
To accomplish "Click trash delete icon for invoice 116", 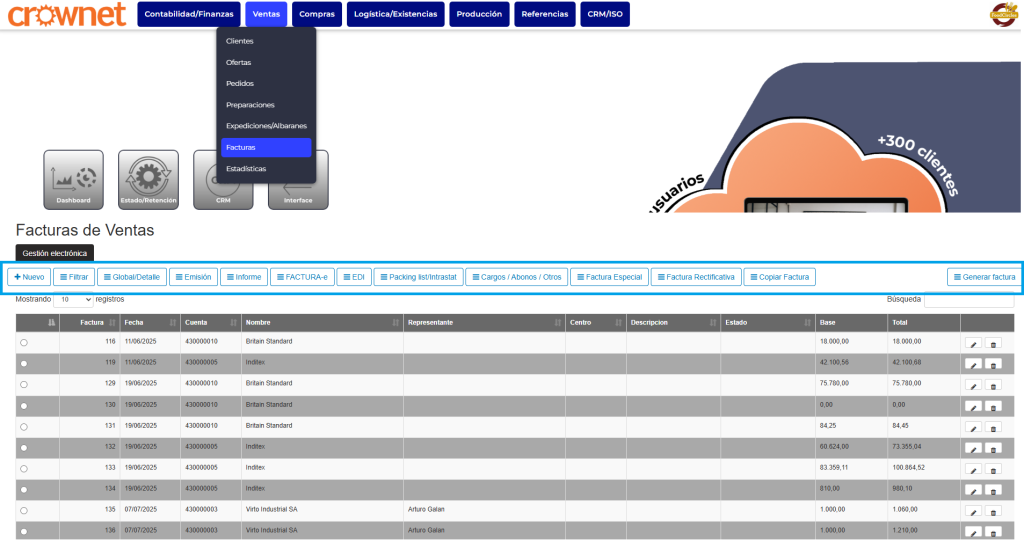I will (x=993, y=343).
